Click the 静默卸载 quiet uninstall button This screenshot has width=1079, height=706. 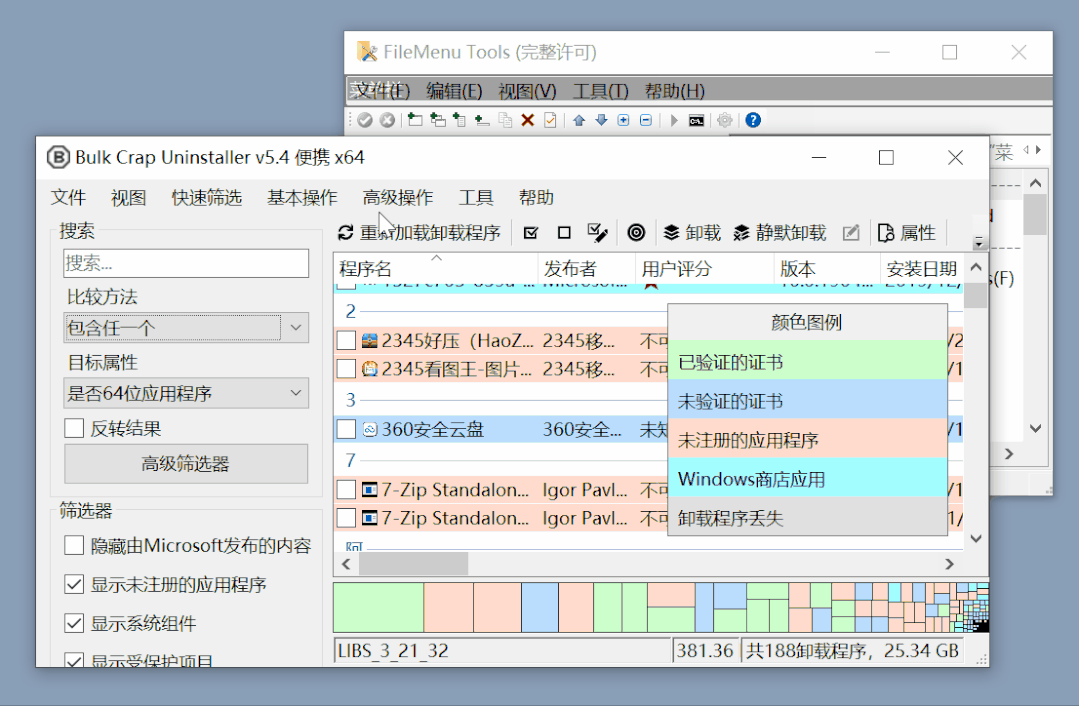coord(780,233)
